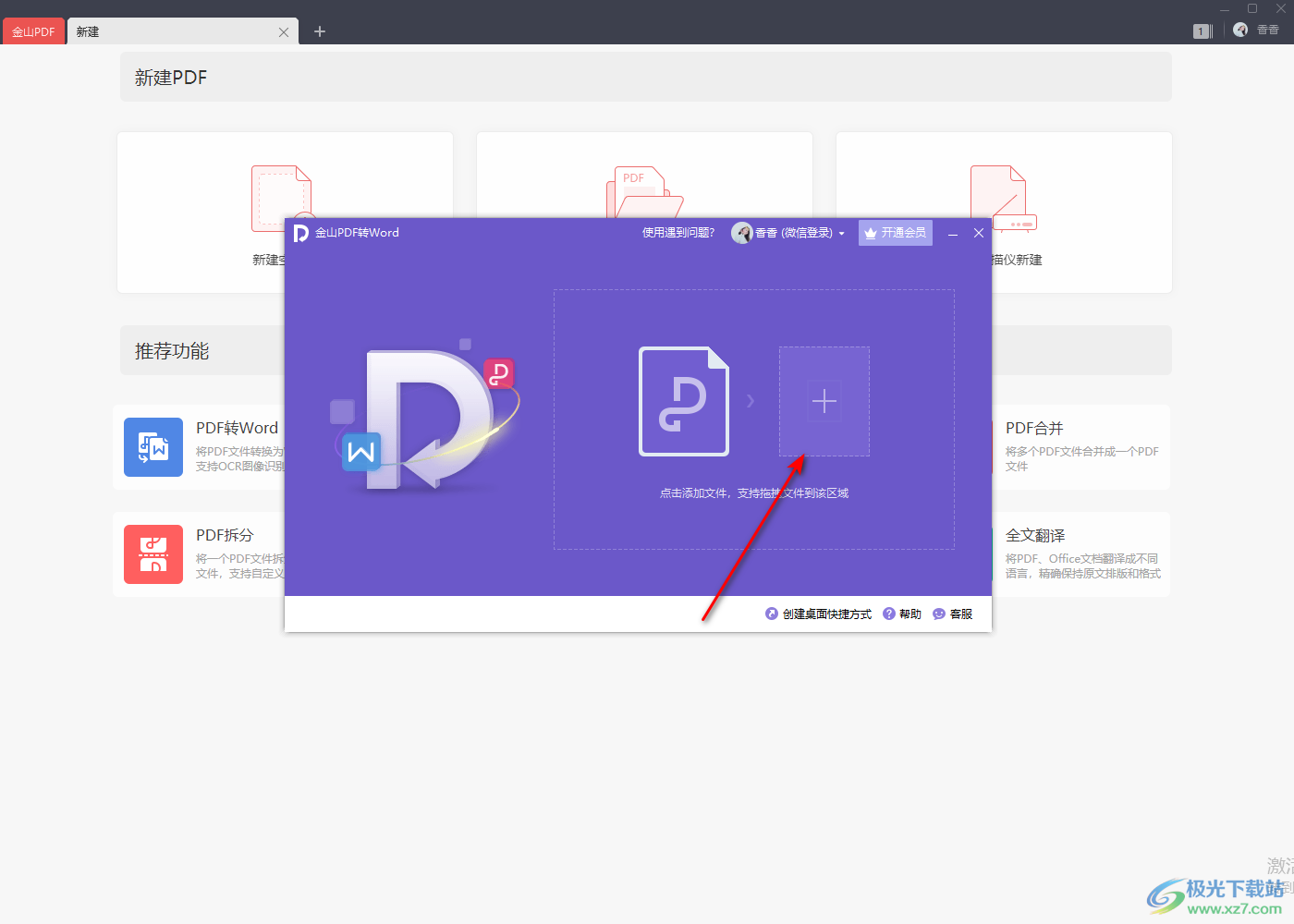Open 全文翻译 feature card
Viewport: 1294px width, 924px height.
coord(1081,554)
